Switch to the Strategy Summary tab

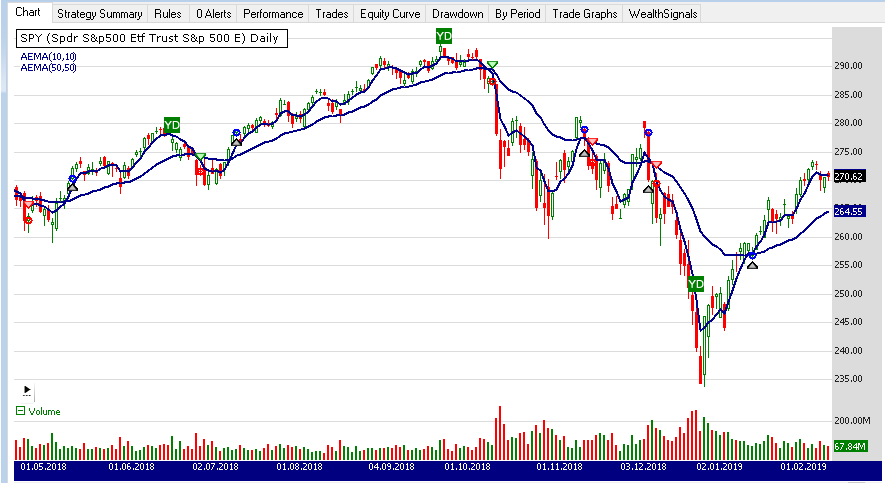click(x=99, y=14)
